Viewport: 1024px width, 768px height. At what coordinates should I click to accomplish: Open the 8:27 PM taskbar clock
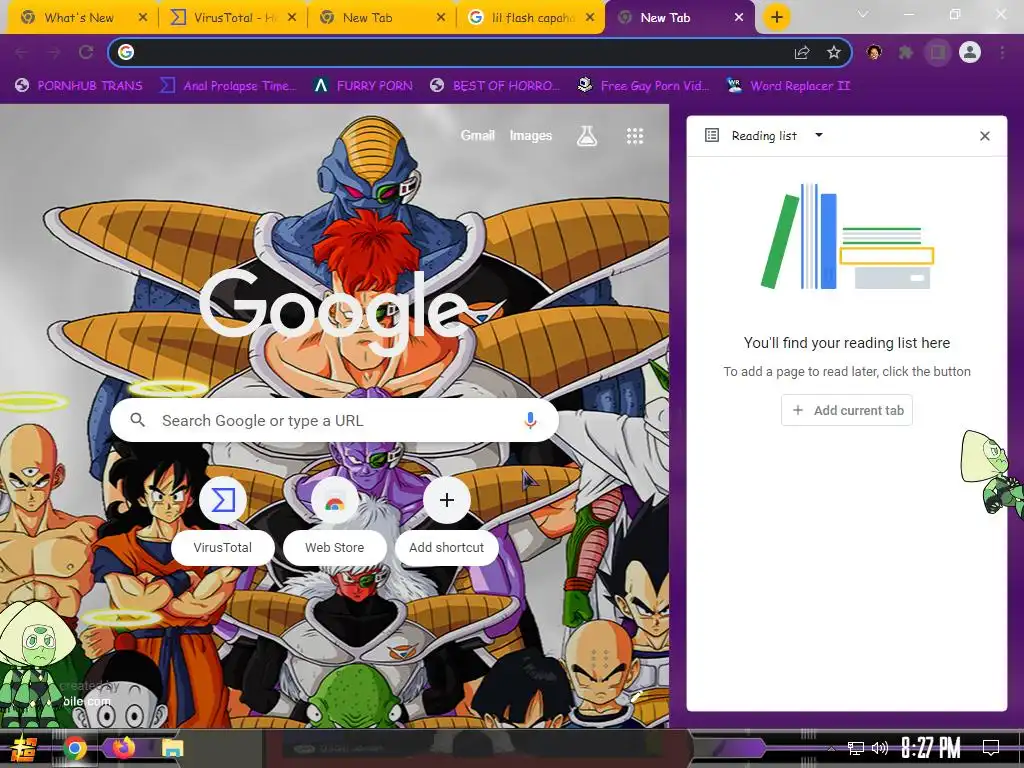931,748
